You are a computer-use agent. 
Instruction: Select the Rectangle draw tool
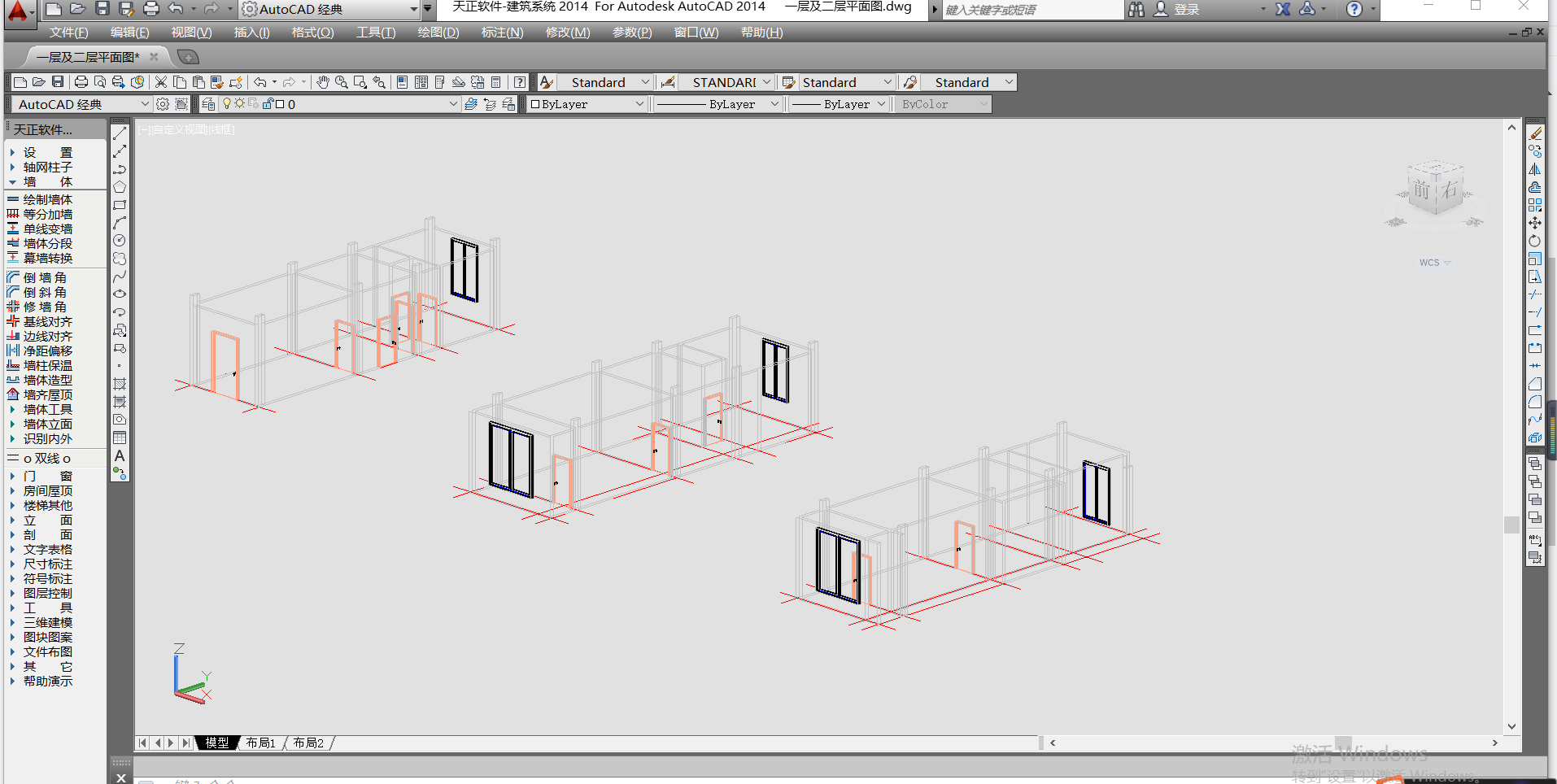tap(120, 205)
